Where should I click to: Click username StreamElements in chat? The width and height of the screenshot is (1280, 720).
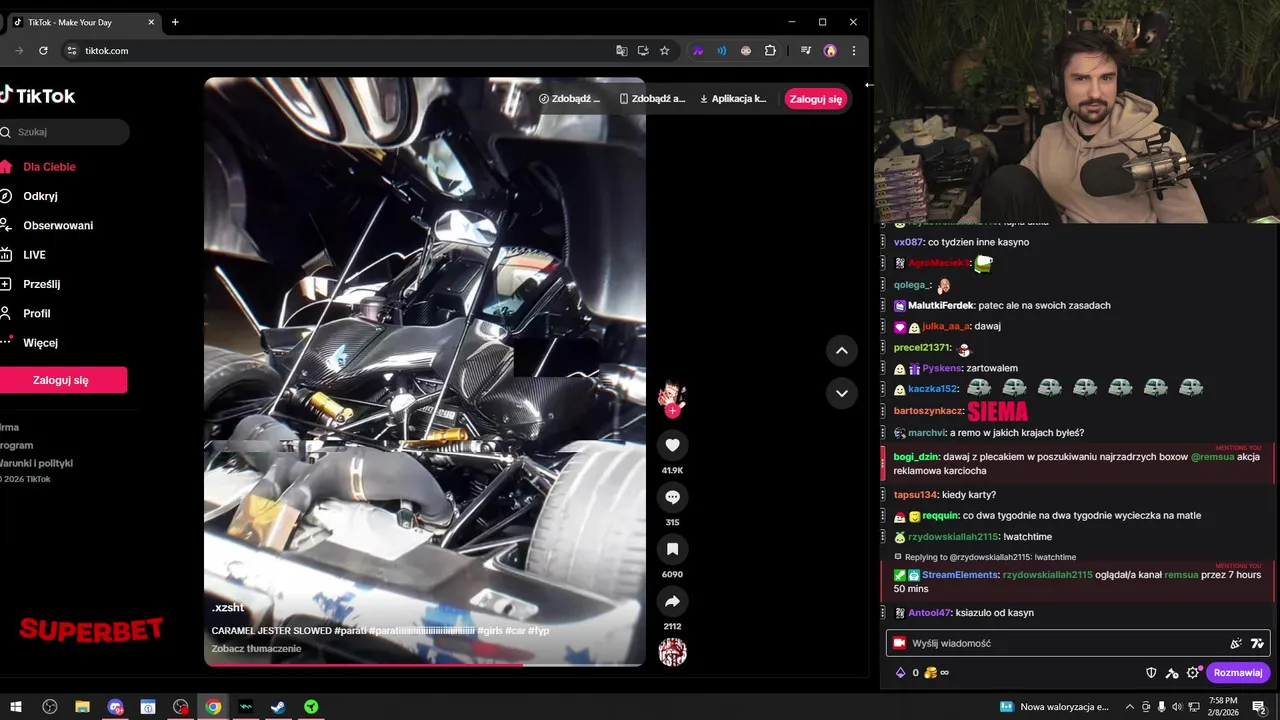click(960, 575)
